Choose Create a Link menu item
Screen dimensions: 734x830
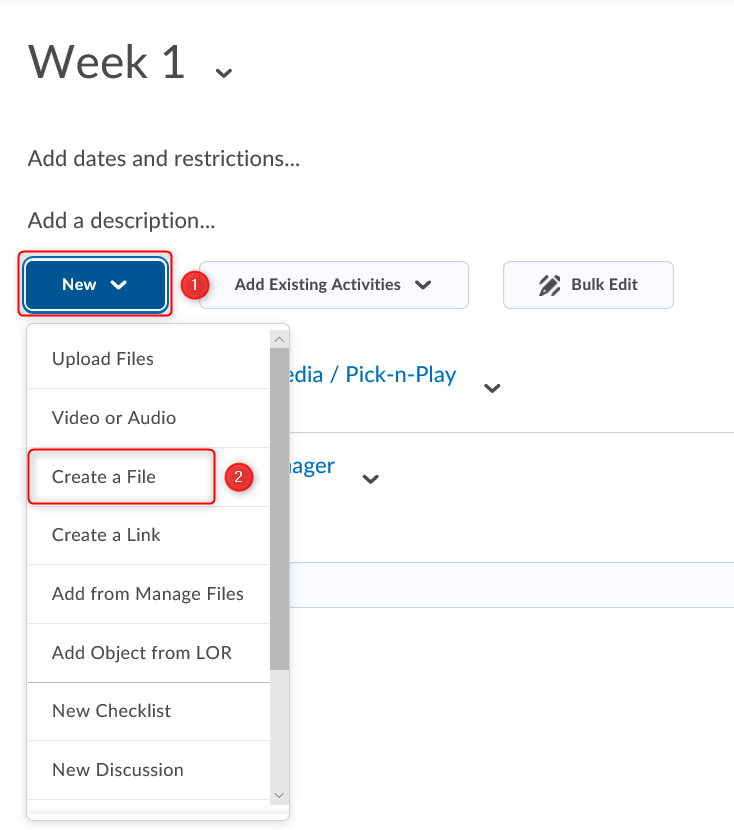coord(106,535)
